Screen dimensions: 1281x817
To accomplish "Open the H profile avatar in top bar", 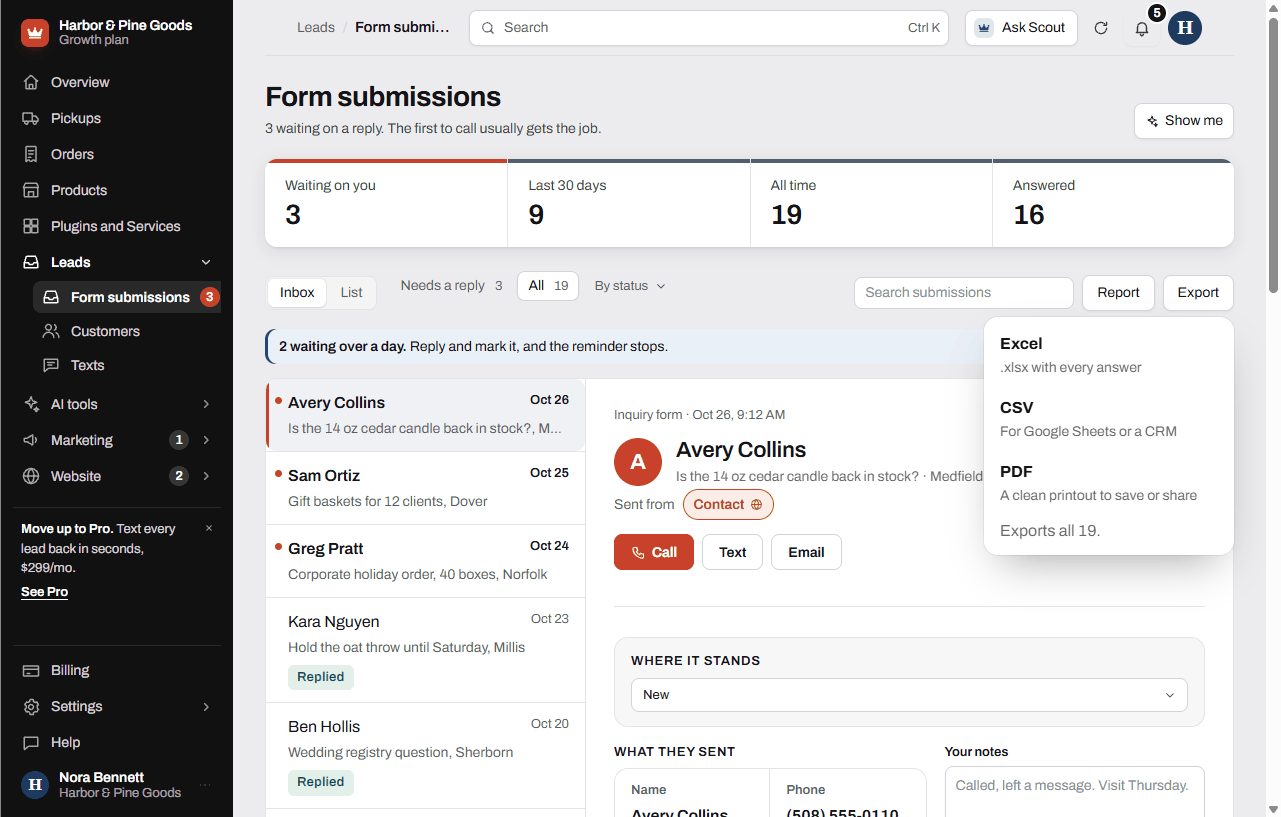I will coord(1185,28).
